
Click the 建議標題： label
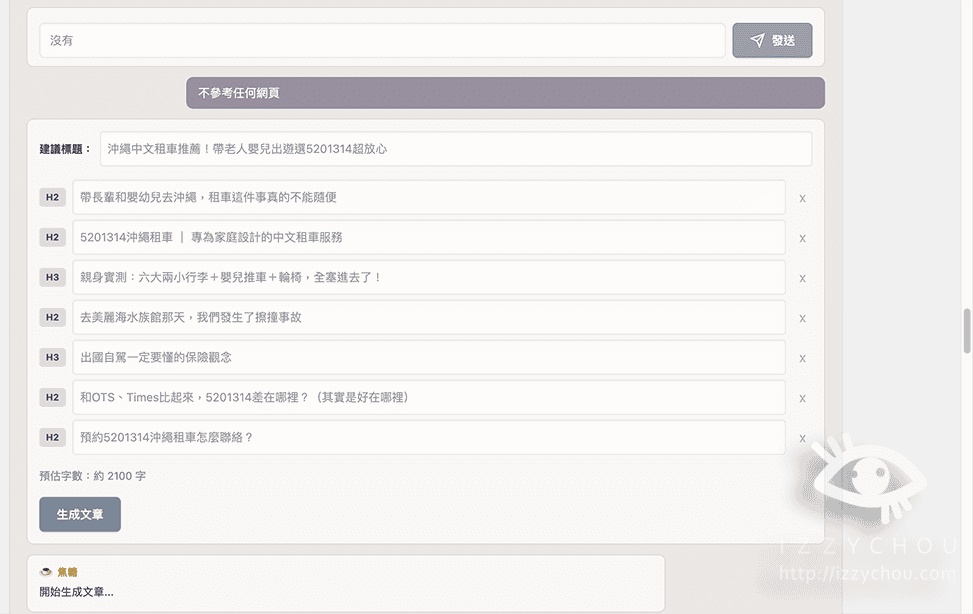tap(65, 149)
